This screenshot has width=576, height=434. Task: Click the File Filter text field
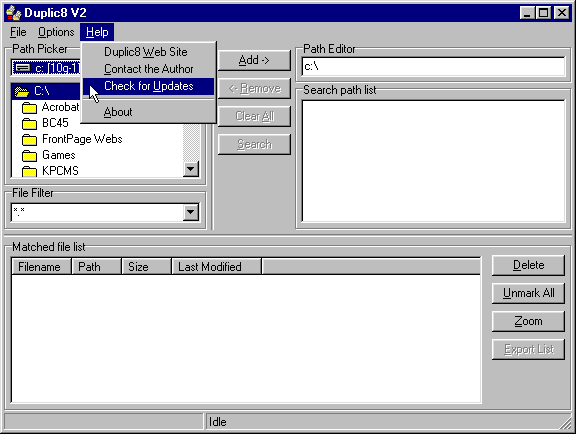coord(97,212)
